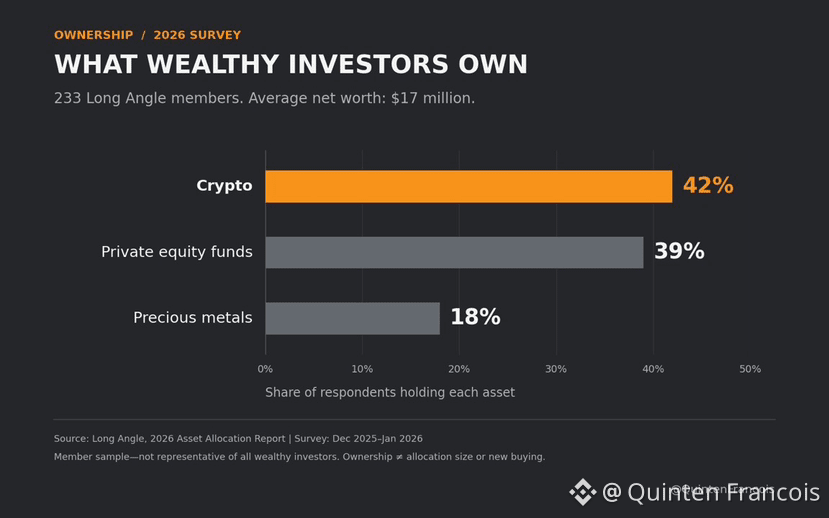Click the orange Crypto bar
829x518 pixels.
[x=468, y=186]
